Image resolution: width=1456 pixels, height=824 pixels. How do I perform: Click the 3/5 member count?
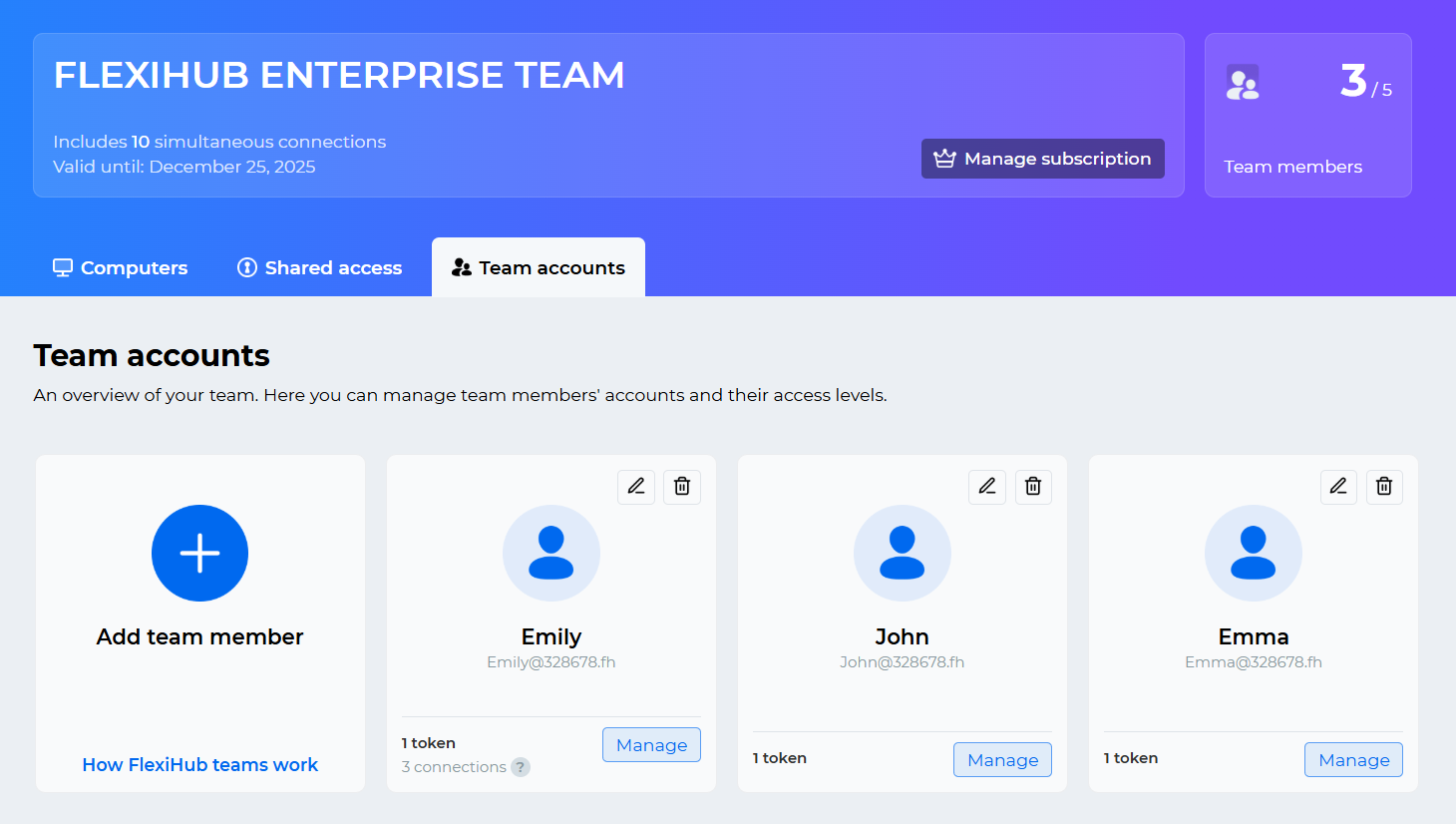point(1366,82)
